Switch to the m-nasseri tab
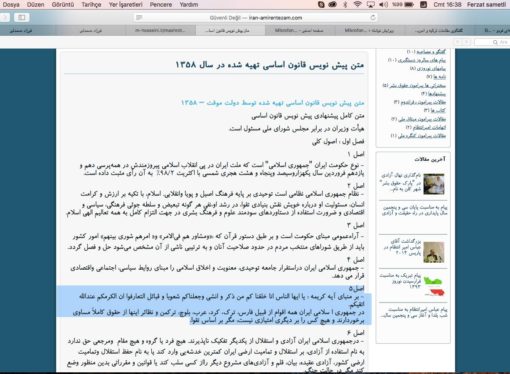This screenshot has width=510, height=374. pyautogui.click(x=160, y=30)
